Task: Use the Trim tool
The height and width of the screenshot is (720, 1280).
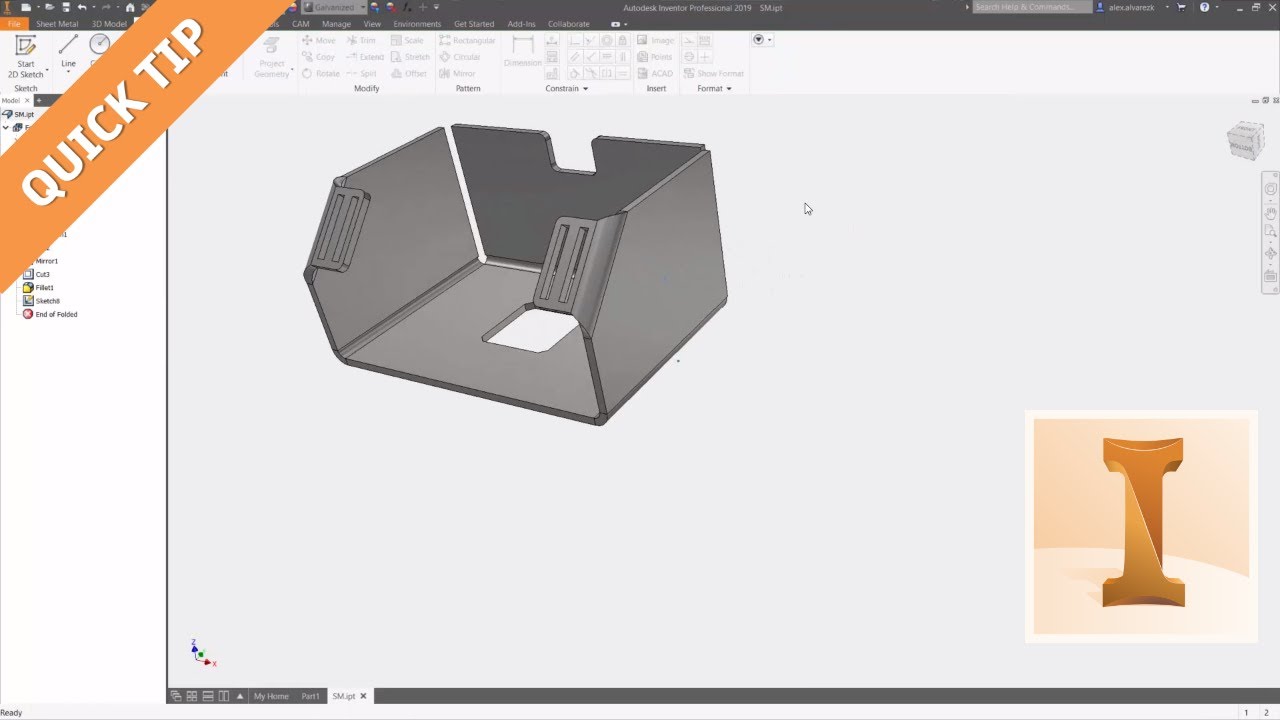Action: click(x=361, y=41)
